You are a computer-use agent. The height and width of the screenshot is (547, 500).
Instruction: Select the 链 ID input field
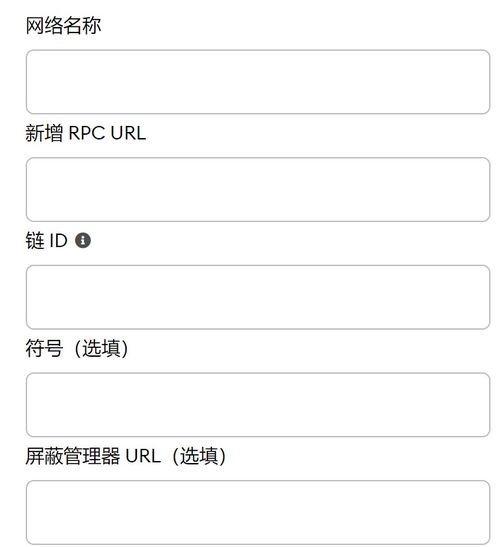[x=258, y=297]
